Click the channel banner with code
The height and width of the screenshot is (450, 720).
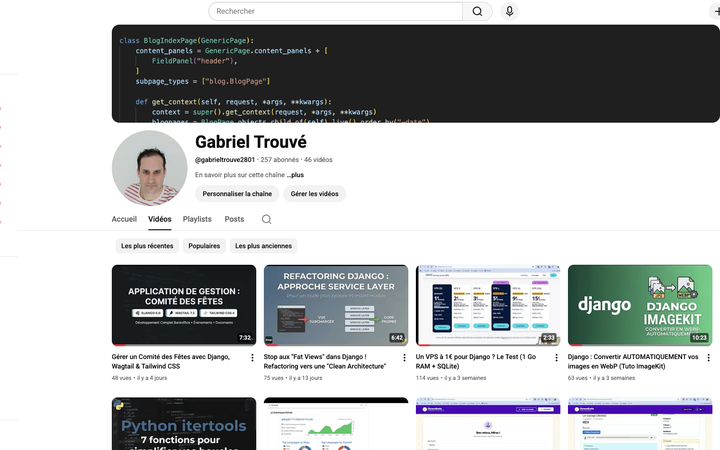click(x=416, y=73)
